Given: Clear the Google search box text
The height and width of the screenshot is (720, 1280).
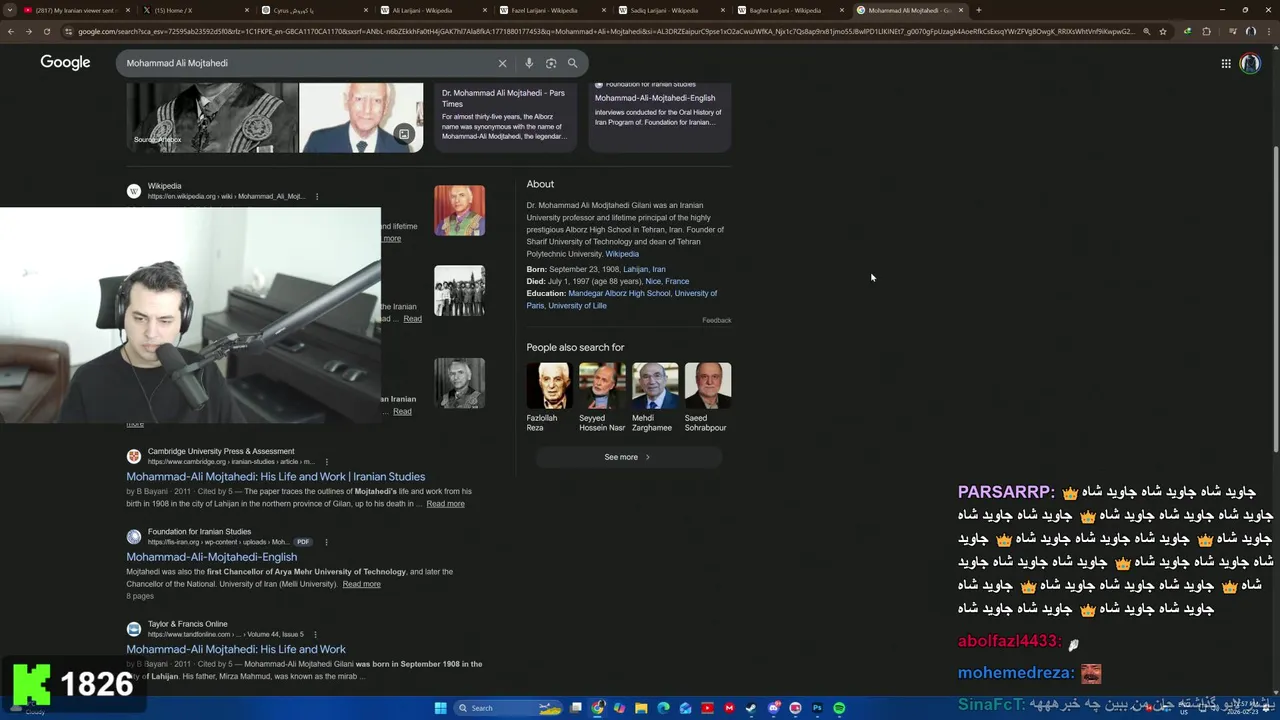Looking at the screenshot, I should coord(502,63).
